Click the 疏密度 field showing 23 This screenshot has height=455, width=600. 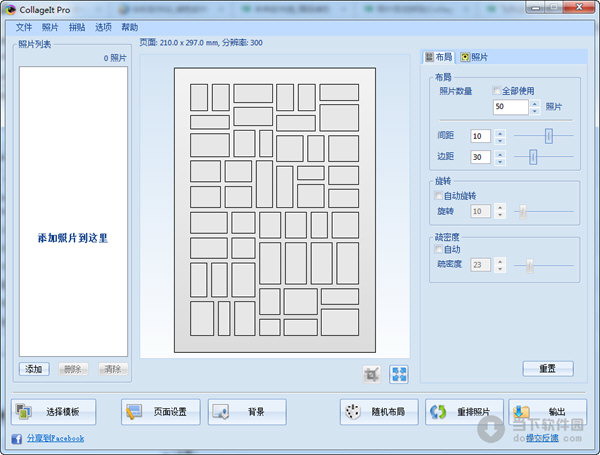pyautogui.click(x=480, y=265)
